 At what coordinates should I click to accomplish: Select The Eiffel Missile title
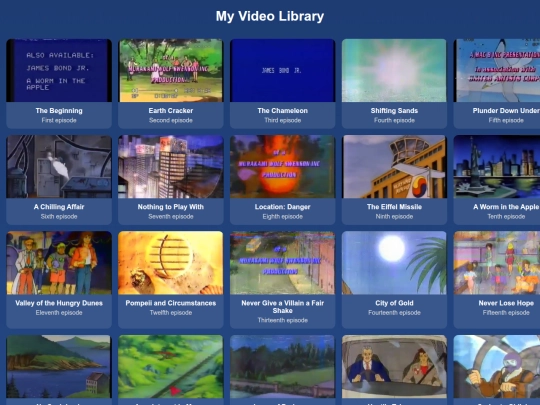pyautogui.click(x=394, y=207)
